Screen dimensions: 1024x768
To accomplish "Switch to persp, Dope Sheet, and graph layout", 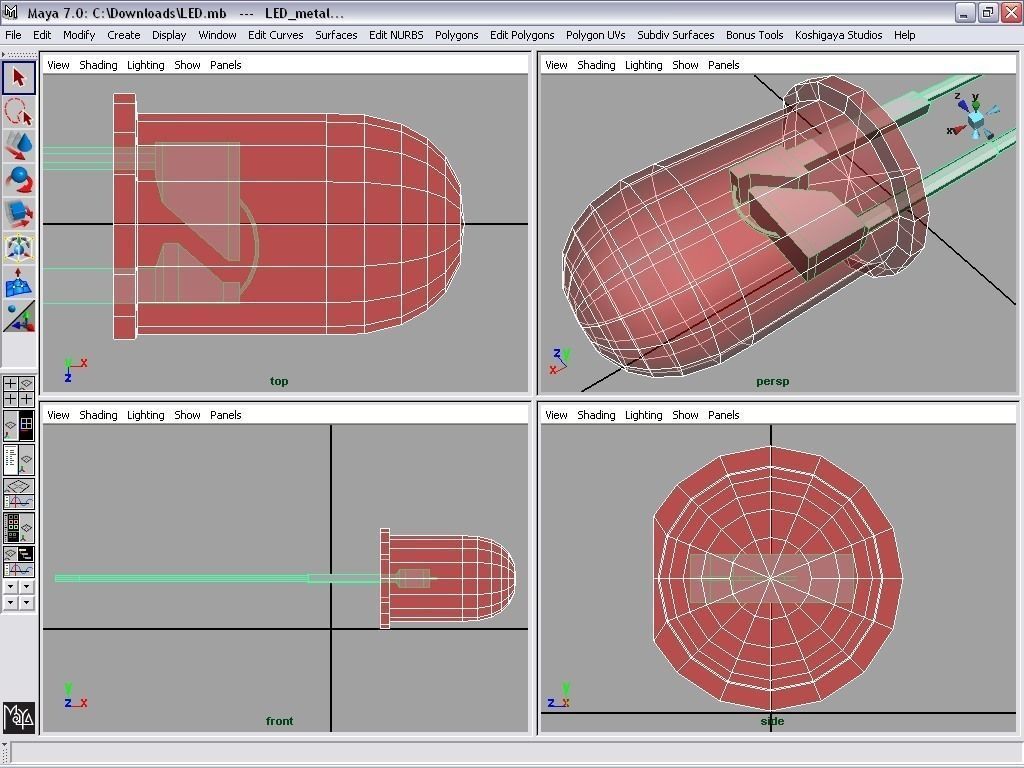I will coord(18,562).
